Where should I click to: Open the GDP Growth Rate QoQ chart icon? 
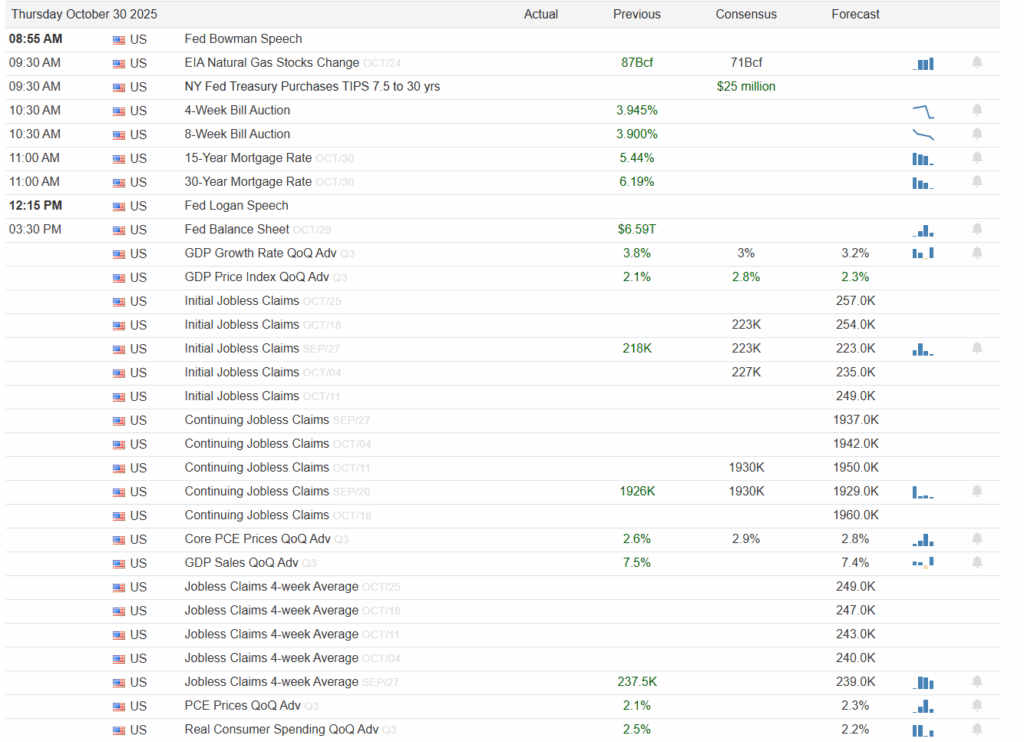pyautogui.click(x=923, y=253)
